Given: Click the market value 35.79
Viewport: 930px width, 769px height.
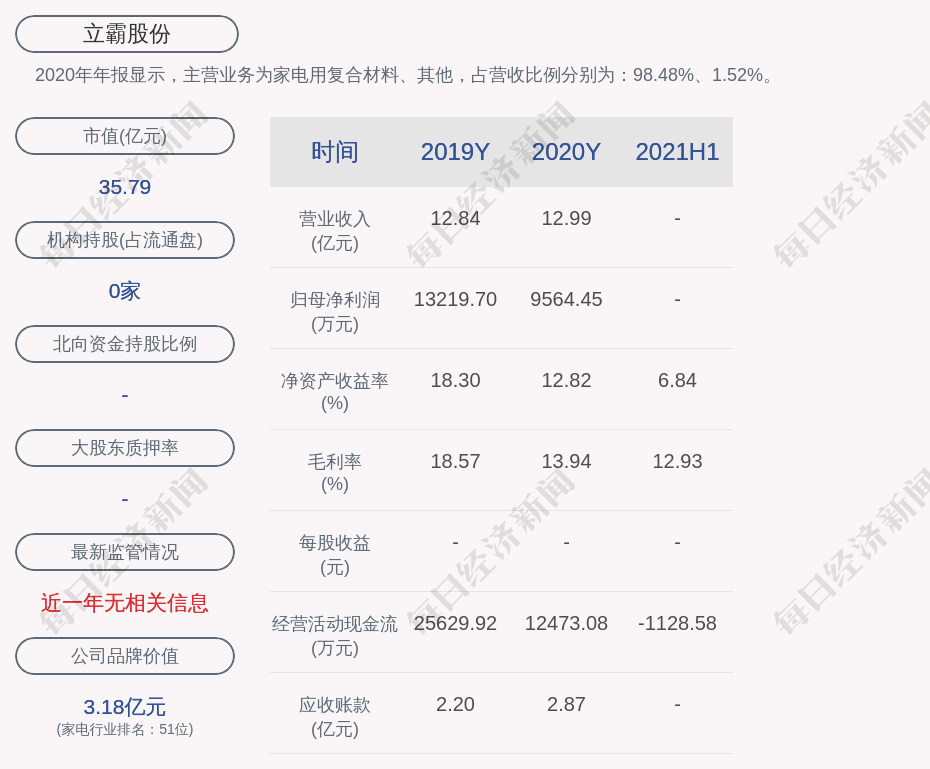Looking at the screenshot, I should (x=125, y=187).
